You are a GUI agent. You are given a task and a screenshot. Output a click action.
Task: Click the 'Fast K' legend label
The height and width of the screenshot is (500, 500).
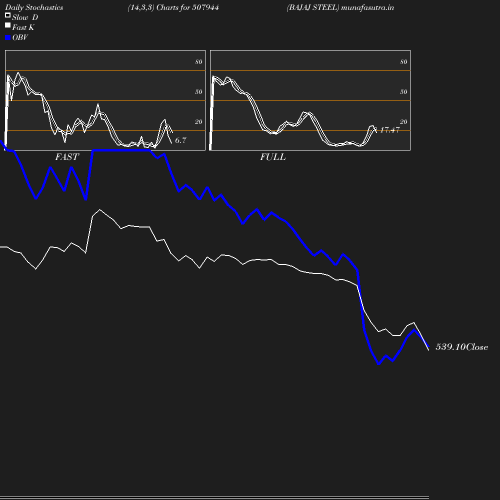click(x=23, y=27)
